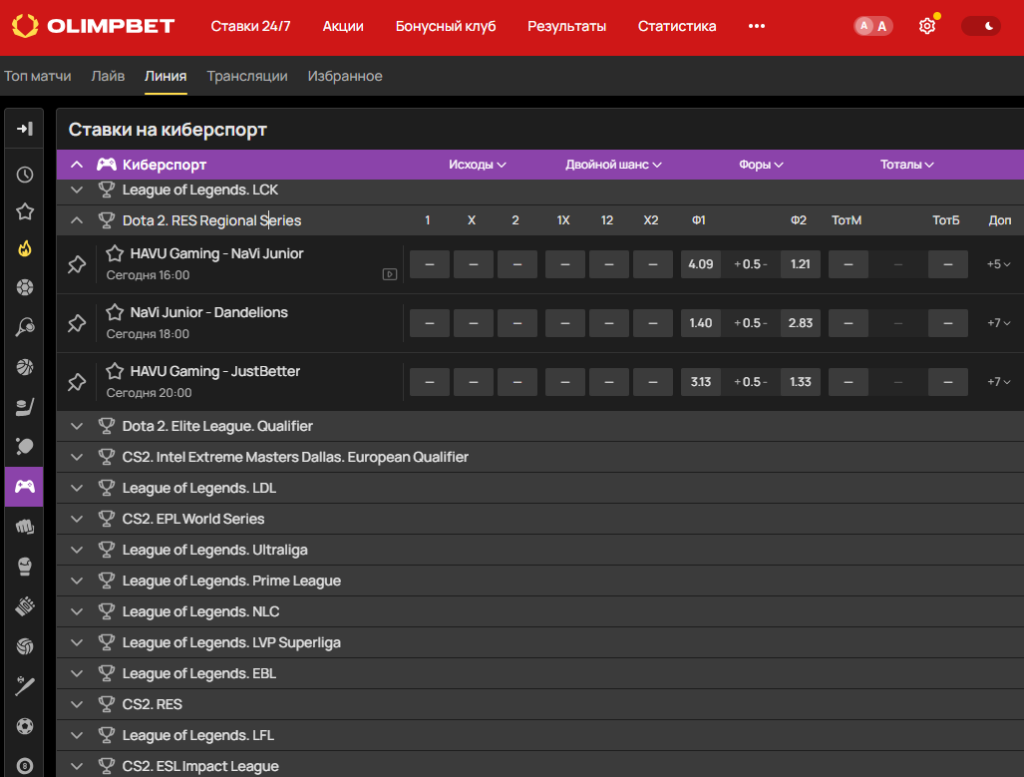Favorite HAVU Gaming - NaVi Junior with star
This screenshot has width=1024, height=777.
115,253
